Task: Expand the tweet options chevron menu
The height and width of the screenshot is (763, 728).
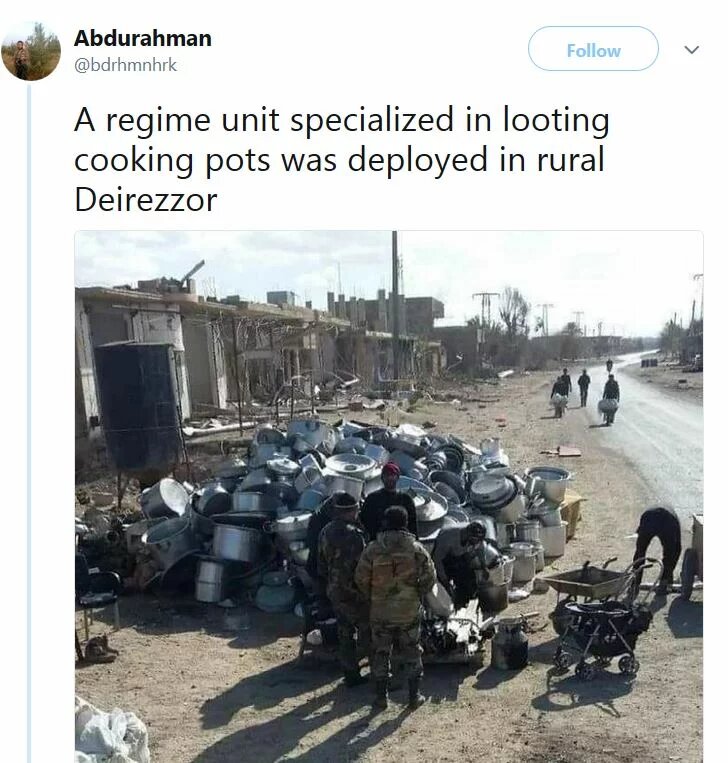Action: click(x=692, y=50)
